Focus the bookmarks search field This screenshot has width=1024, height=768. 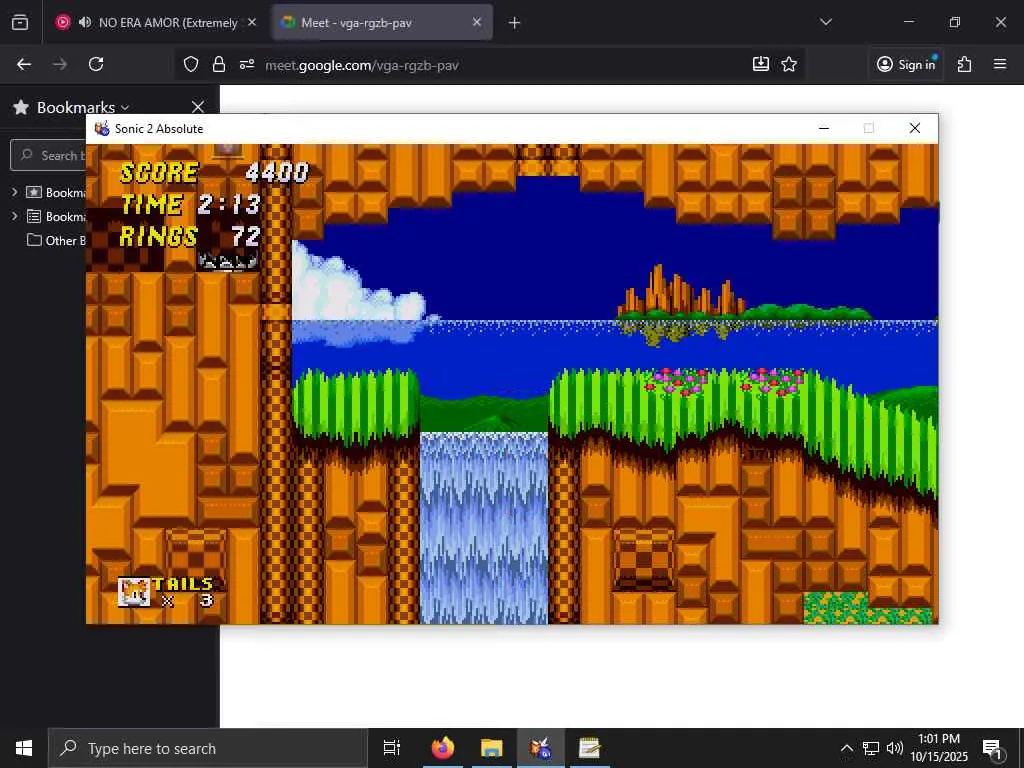click(48, 155)
